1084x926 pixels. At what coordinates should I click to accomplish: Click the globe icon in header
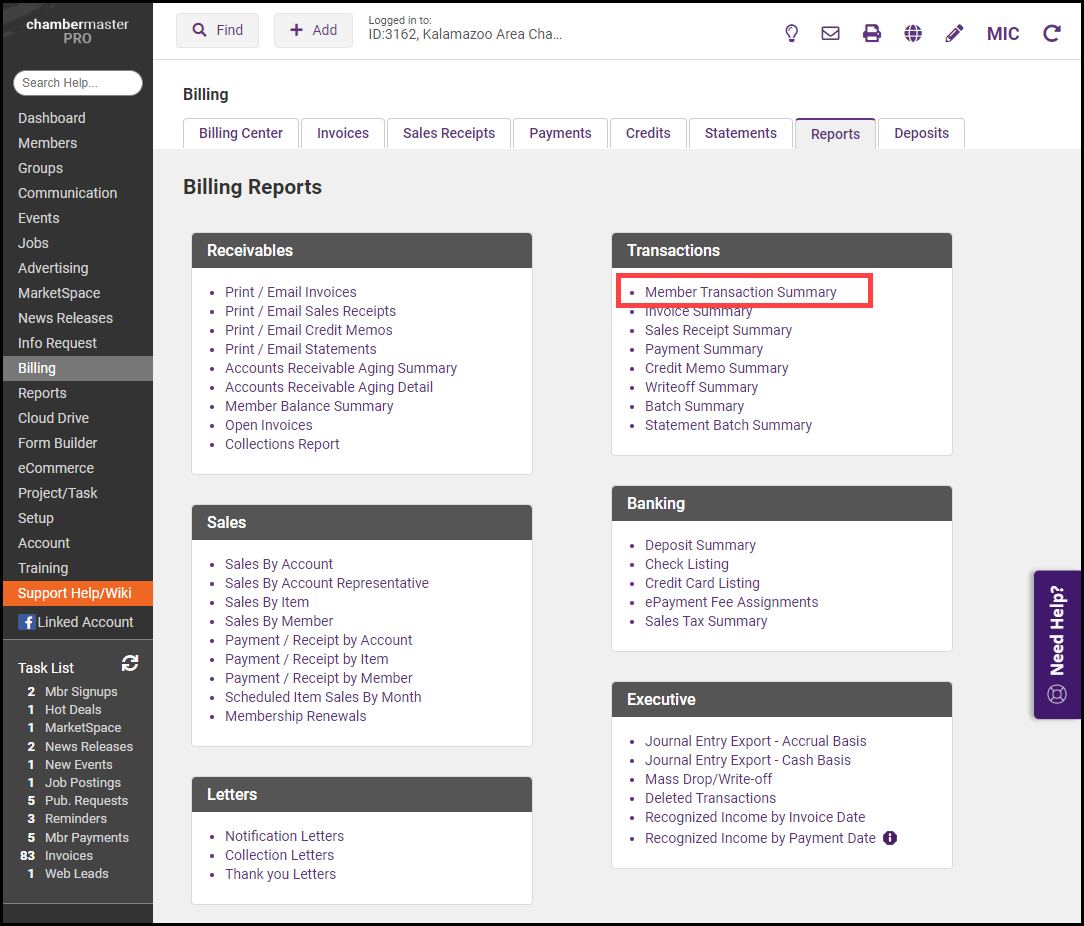click(913, 33)
